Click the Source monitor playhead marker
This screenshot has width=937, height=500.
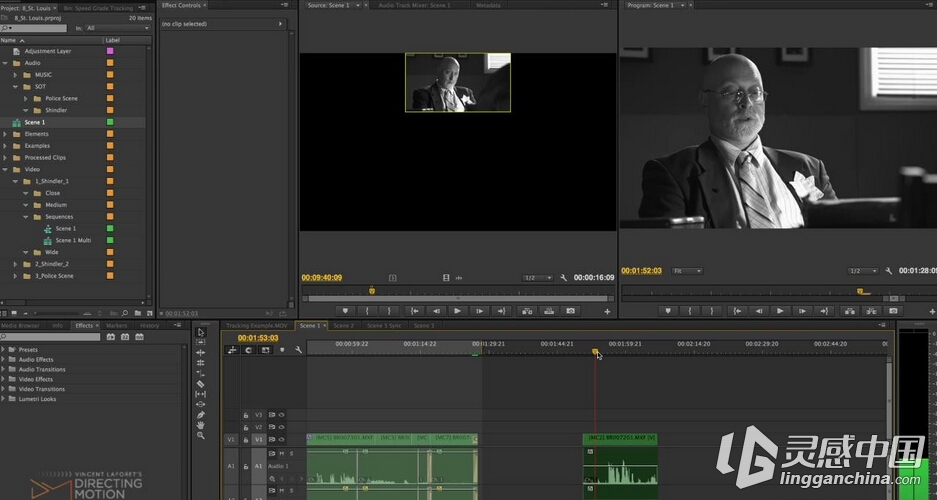click(x=372, y=290)
